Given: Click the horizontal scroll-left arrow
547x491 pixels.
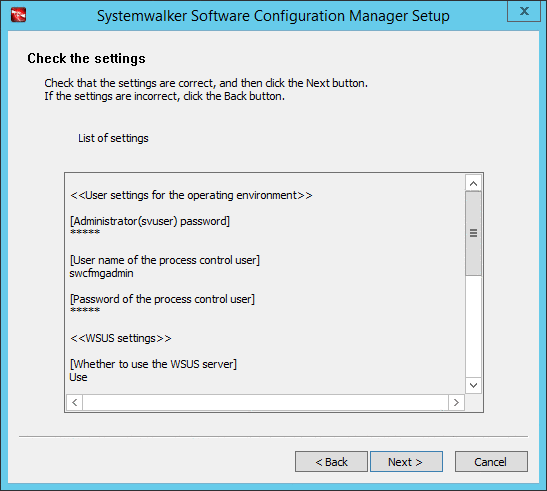Looking at the screenshot, I should click(x=75, y=402).
